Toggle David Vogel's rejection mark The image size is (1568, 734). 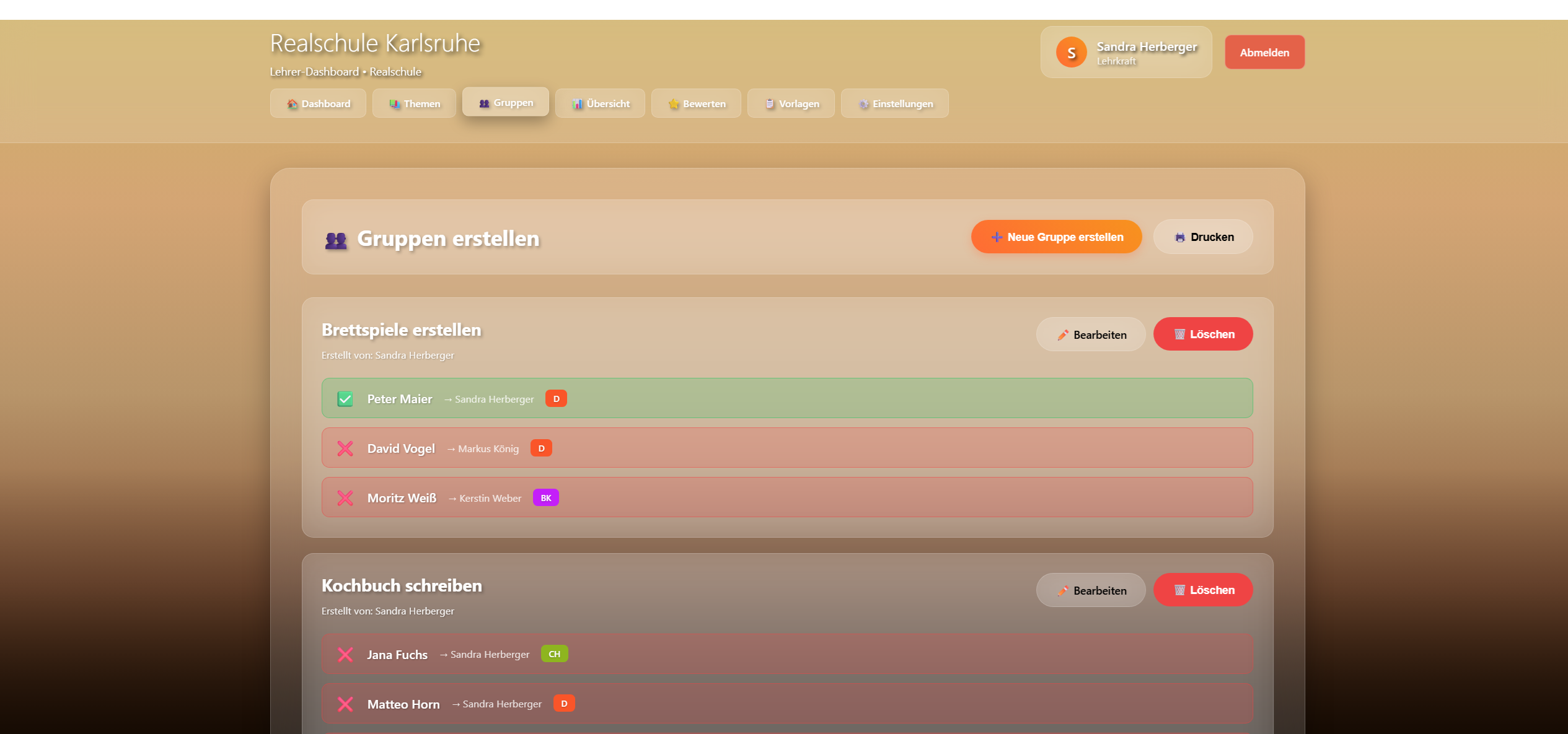tap(345, 448)
